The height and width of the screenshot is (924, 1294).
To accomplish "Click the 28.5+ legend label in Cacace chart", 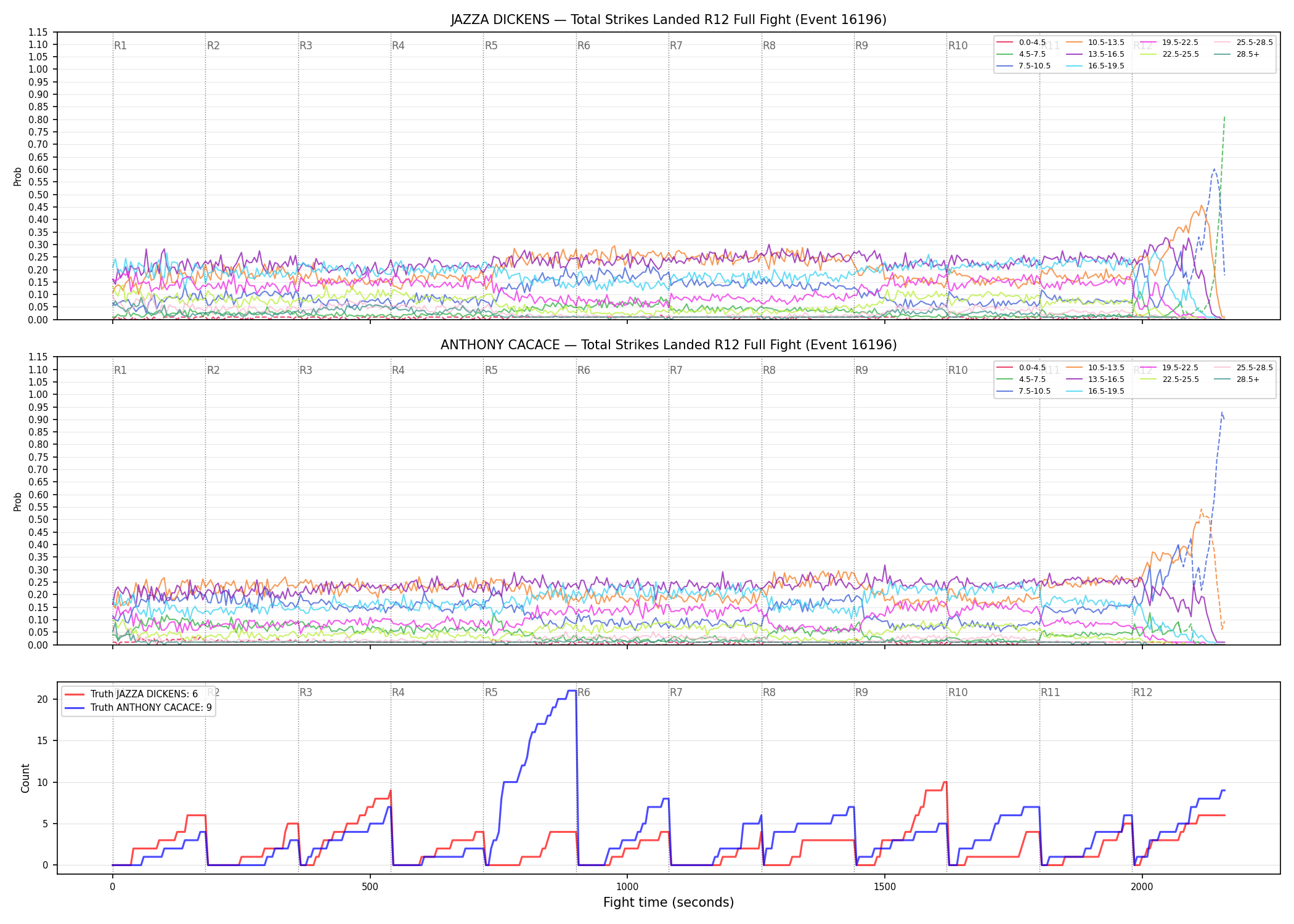I will click(1248, 379).
